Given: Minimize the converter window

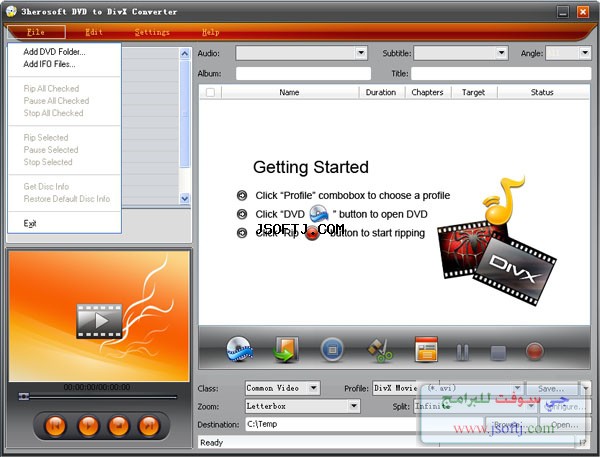Looking at the screenshot, I should coord(562,12).
